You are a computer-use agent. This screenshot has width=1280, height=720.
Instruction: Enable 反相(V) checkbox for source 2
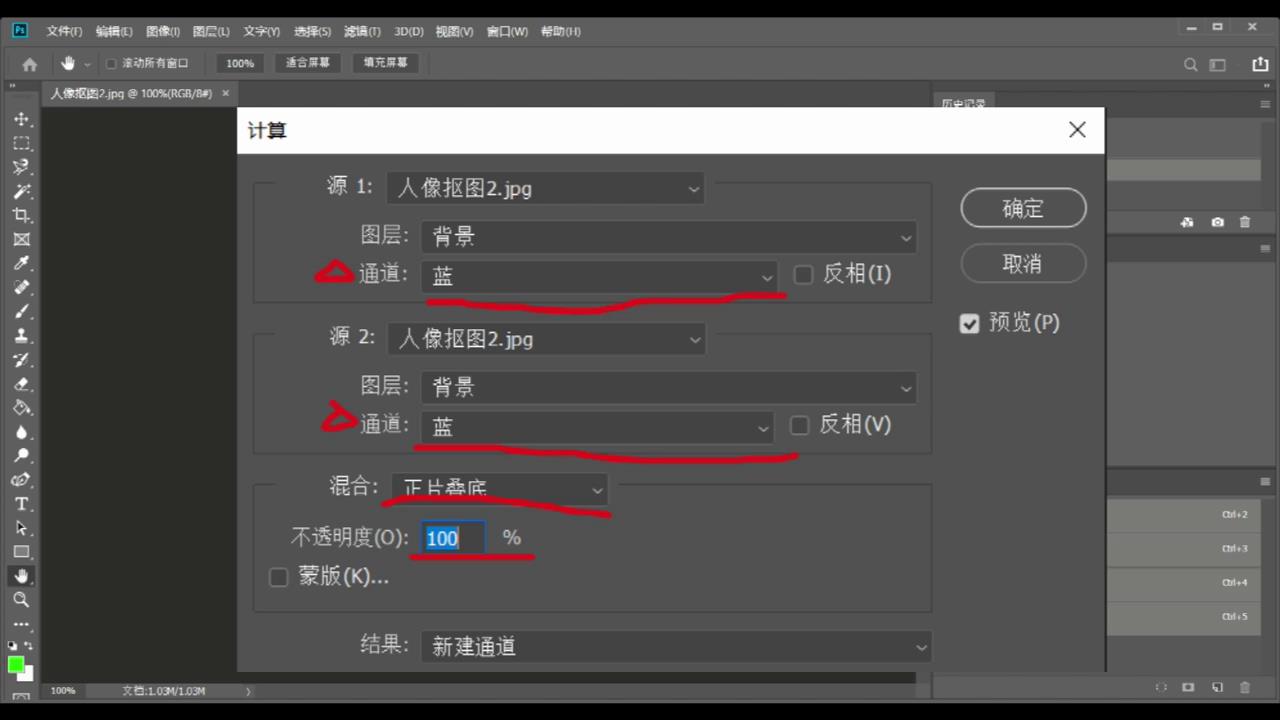[799, 425]
